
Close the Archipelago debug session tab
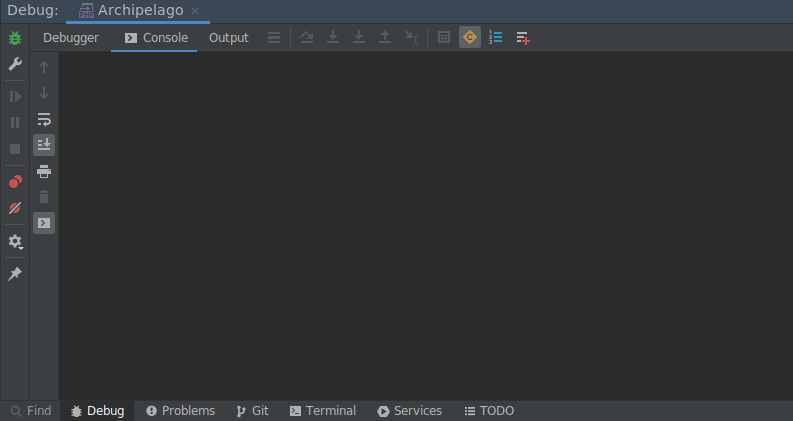195,11
